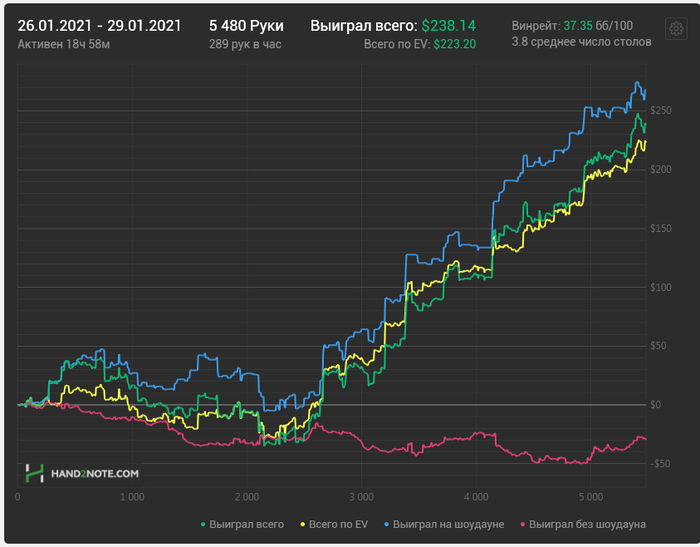Click 'Активен 18ч 58м' active time text

click(x=63, y=44)
